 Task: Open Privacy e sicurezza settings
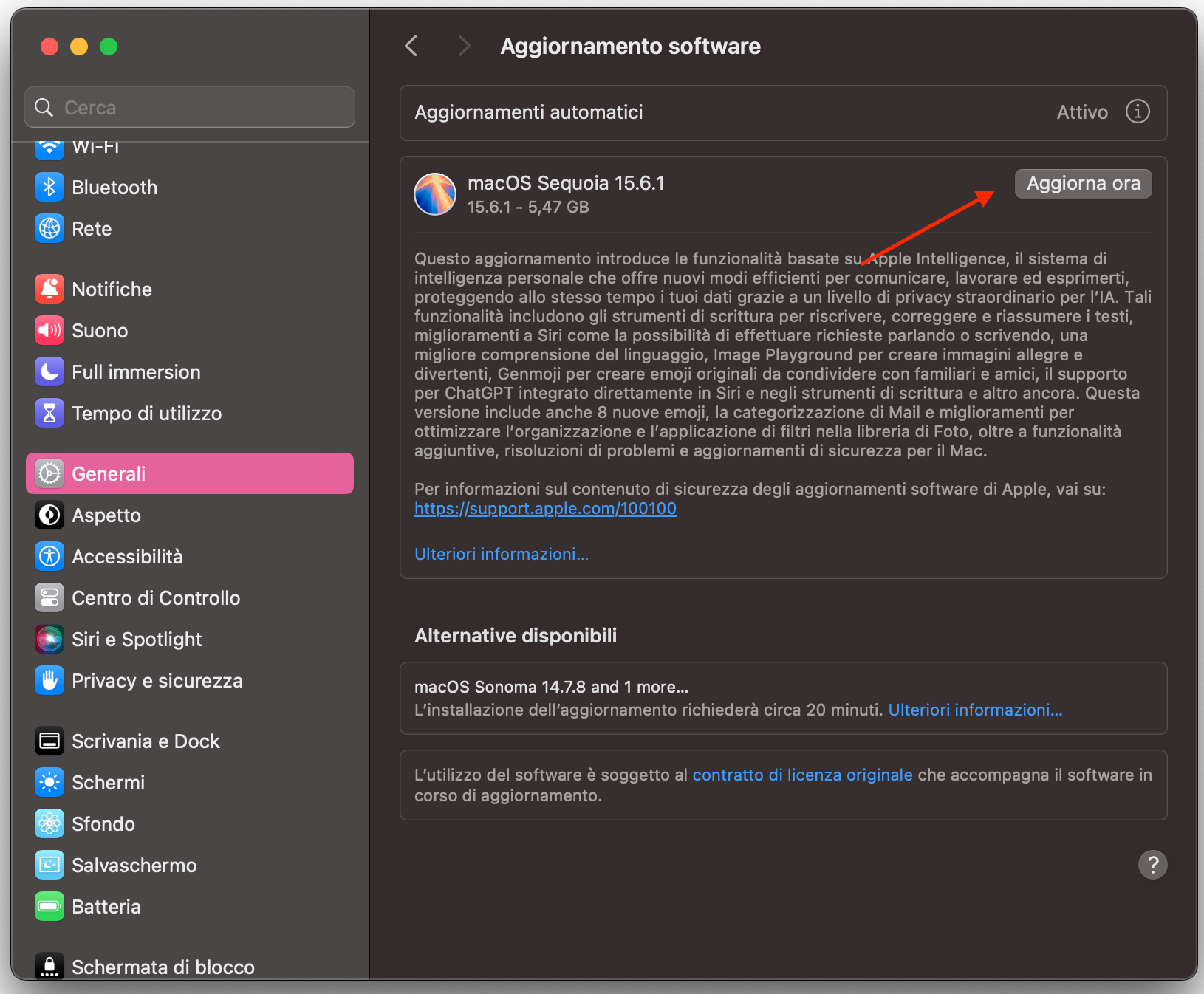click(49, 680)
